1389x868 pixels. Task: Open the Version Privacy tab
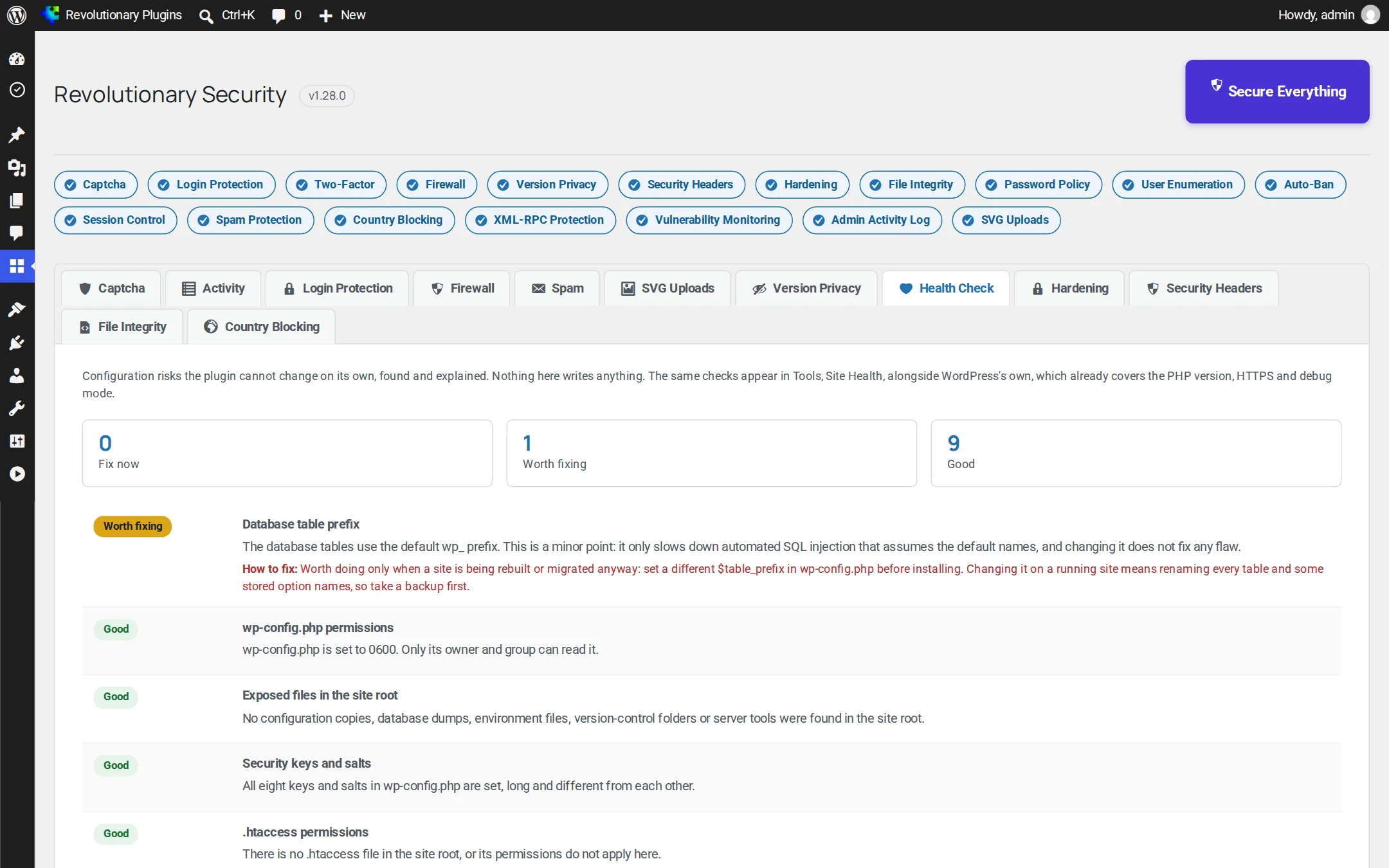(806, 288)
